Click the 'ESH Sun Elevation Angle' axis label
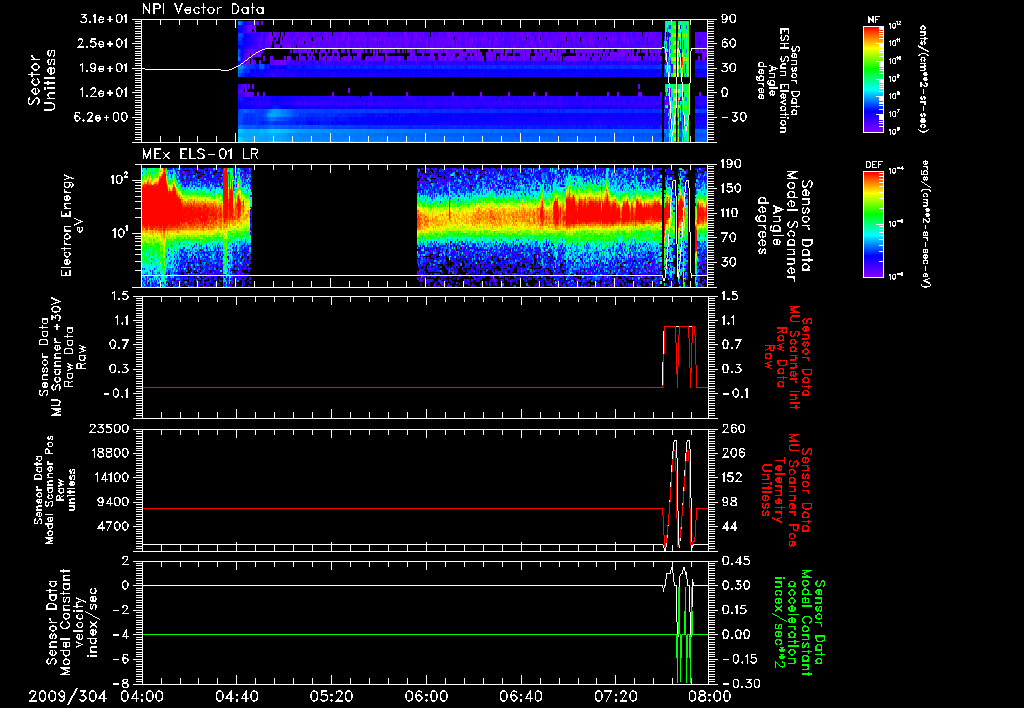The image size is (1024, 708). (x=780, y=80)
